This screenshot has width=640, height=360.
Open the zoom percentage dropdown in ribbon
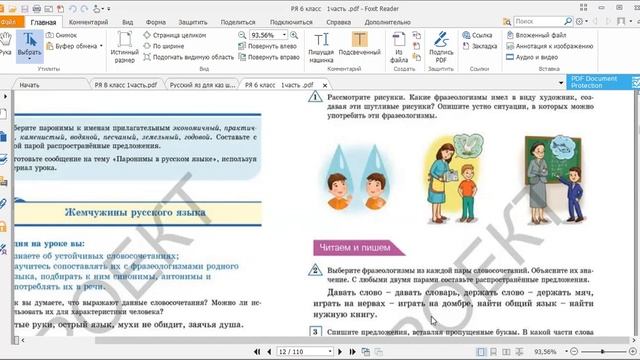[x=284, y=35]
